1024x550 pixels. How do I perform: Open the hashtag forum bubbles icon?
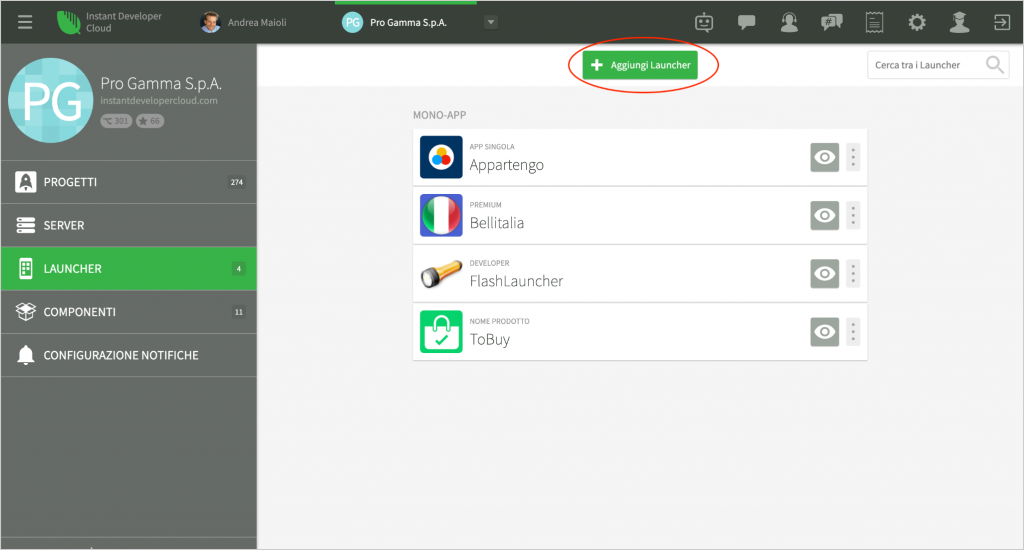(x=831, y=22)
